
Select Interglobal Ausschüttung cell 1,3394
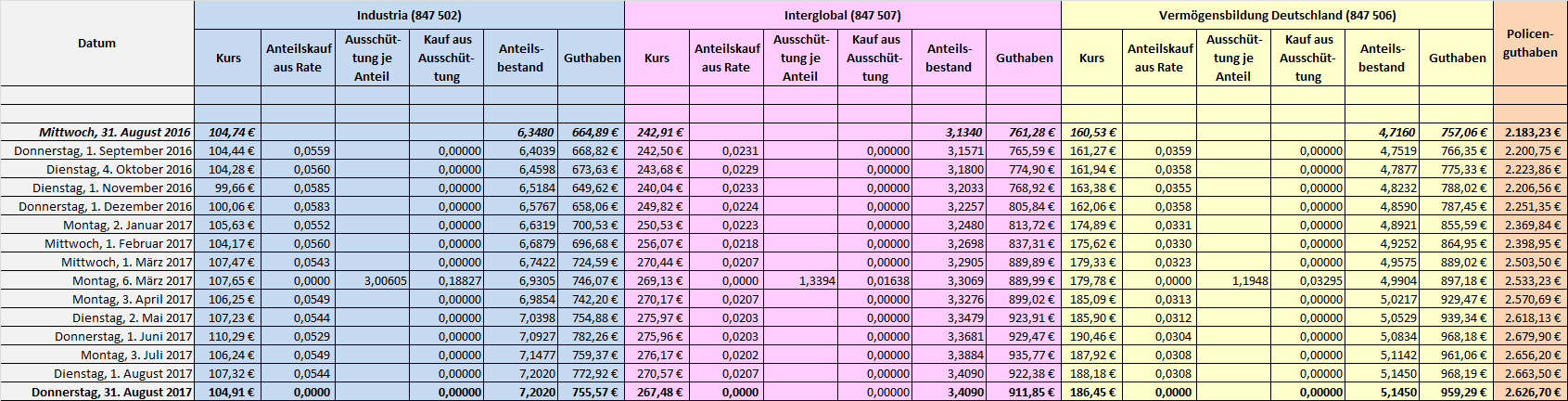point(800,280)
